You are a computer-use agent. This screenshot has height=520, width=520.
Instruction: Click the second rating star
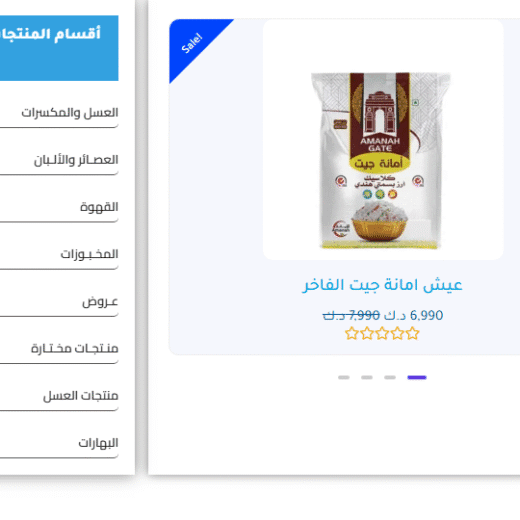[x=367, y=333]
